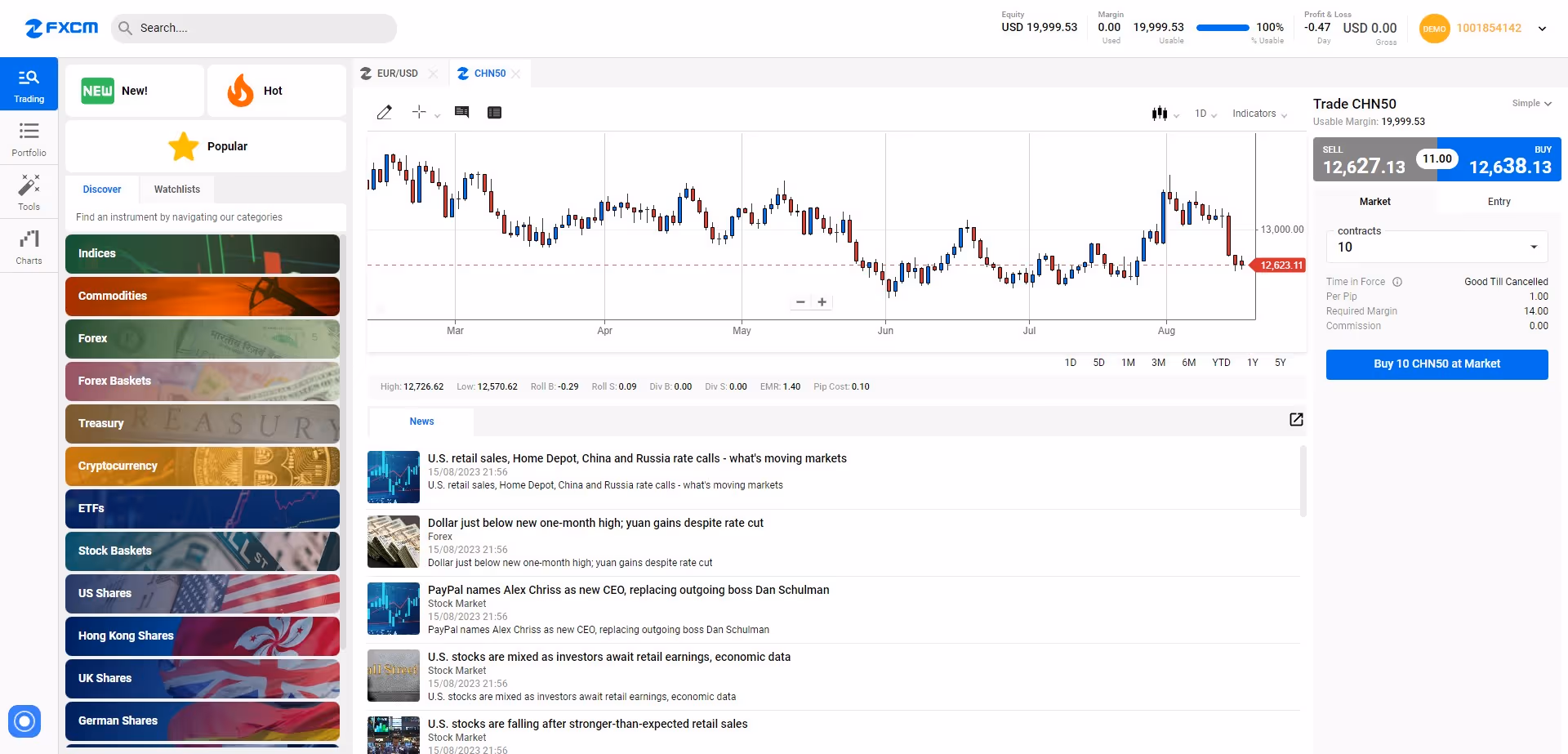Open the Commodities category
Screen dimensions: 1568x754
click(x=203, y=297)
